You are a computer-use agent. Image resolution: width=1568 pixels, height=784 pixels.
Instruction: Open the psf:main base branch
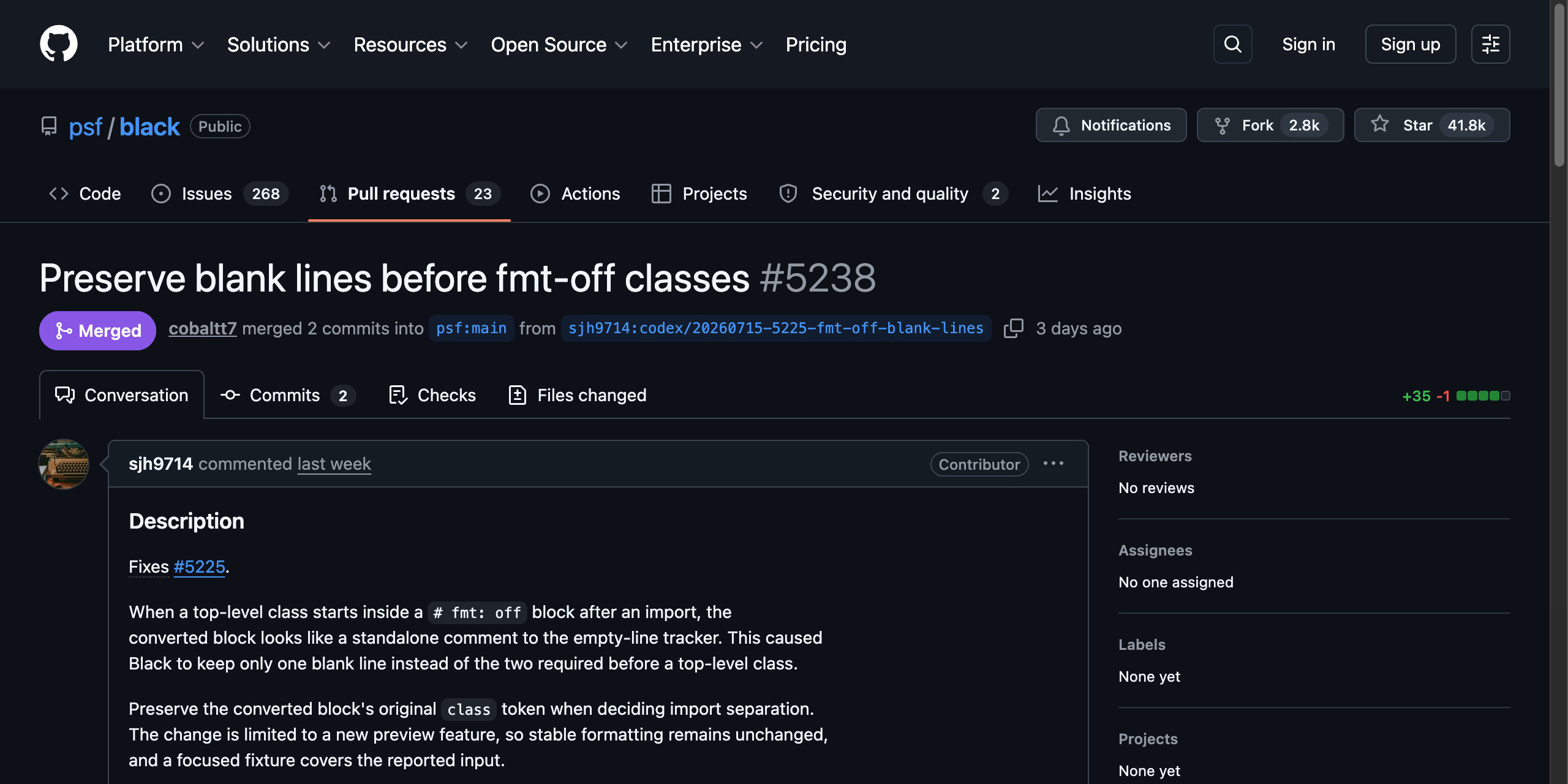(471, 328)
